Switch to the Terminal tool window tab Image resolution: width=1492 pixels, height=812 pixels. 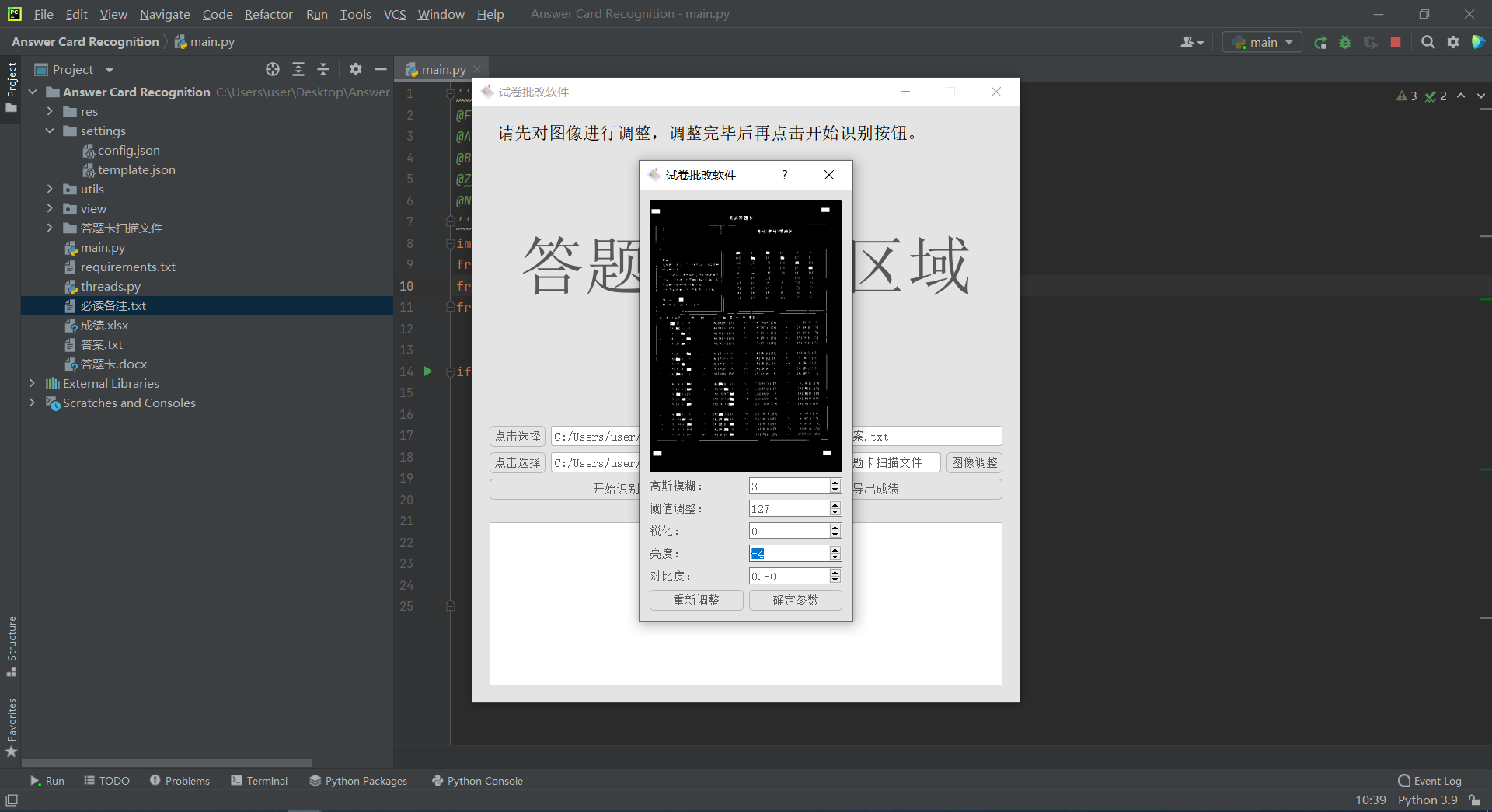point(260,781)
